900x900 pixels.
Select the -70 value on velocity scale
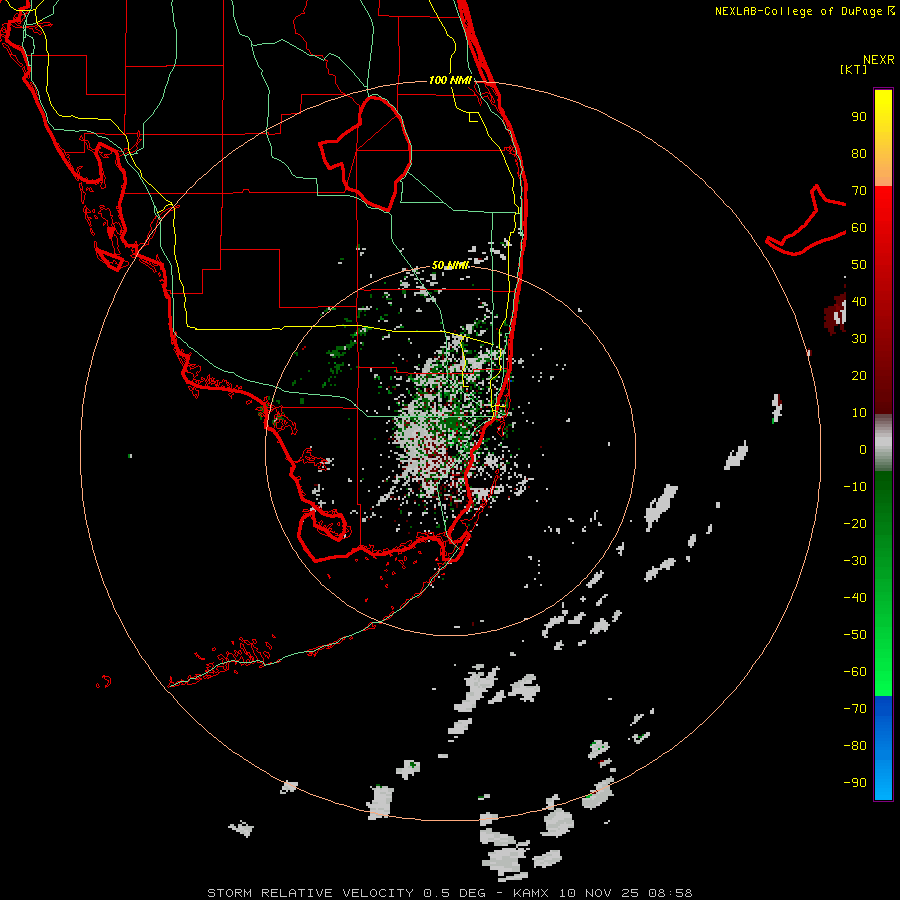[x=855, y=709]
